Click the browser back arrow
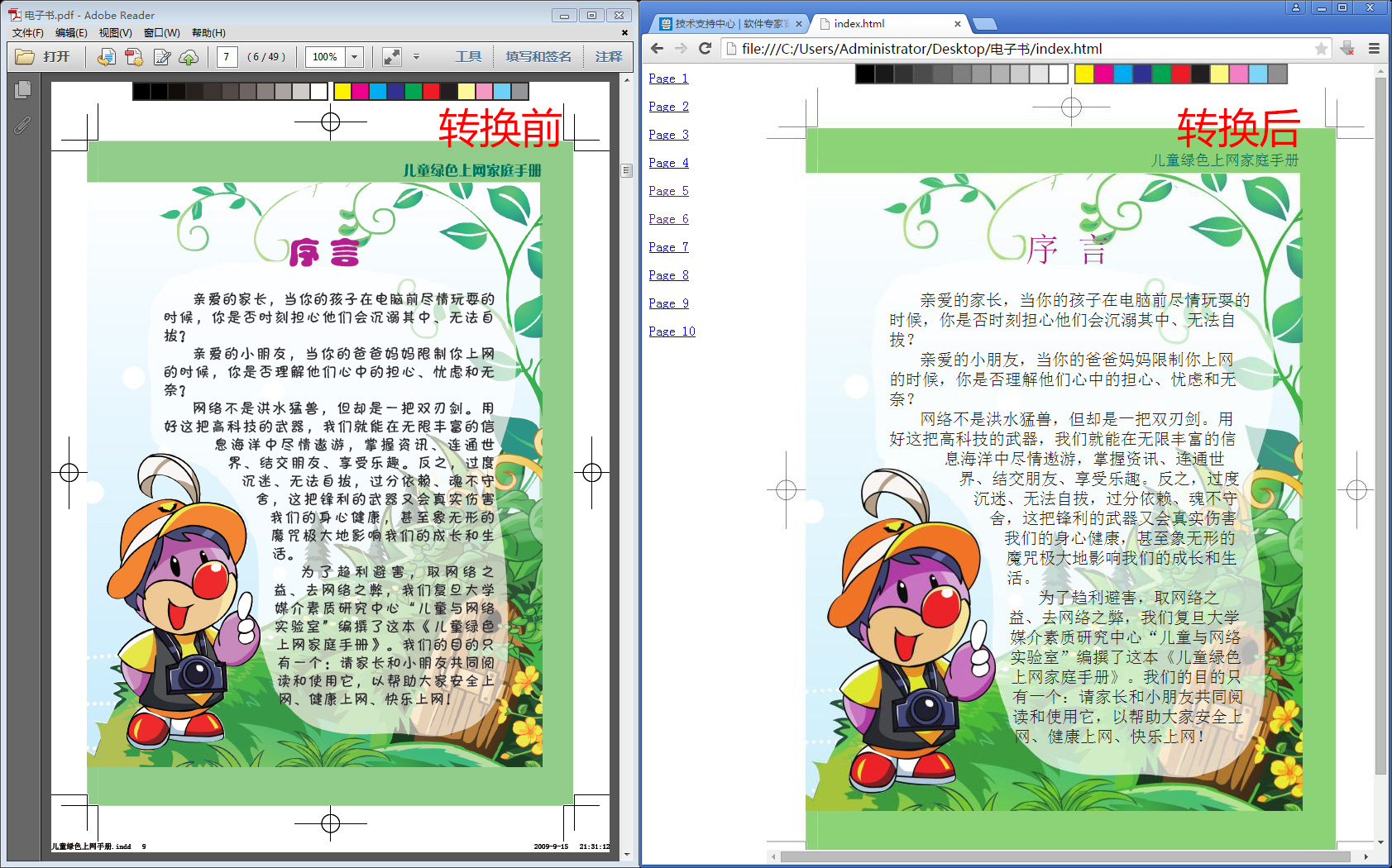The image size is (1392, 868). (658, 48)
